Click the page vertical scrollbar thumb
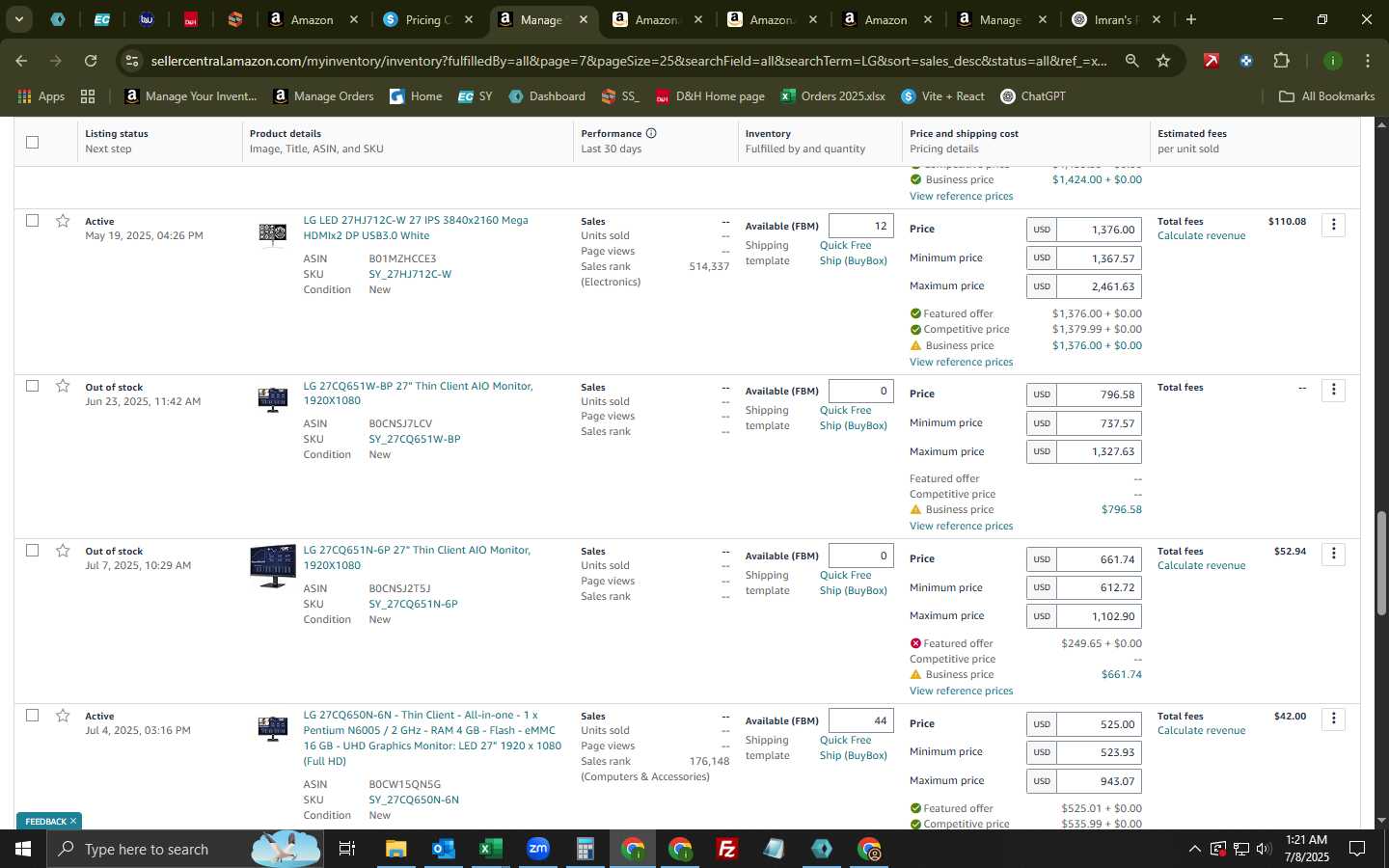This screenshot has height=868, width=1389. [x=1381, y=562]
